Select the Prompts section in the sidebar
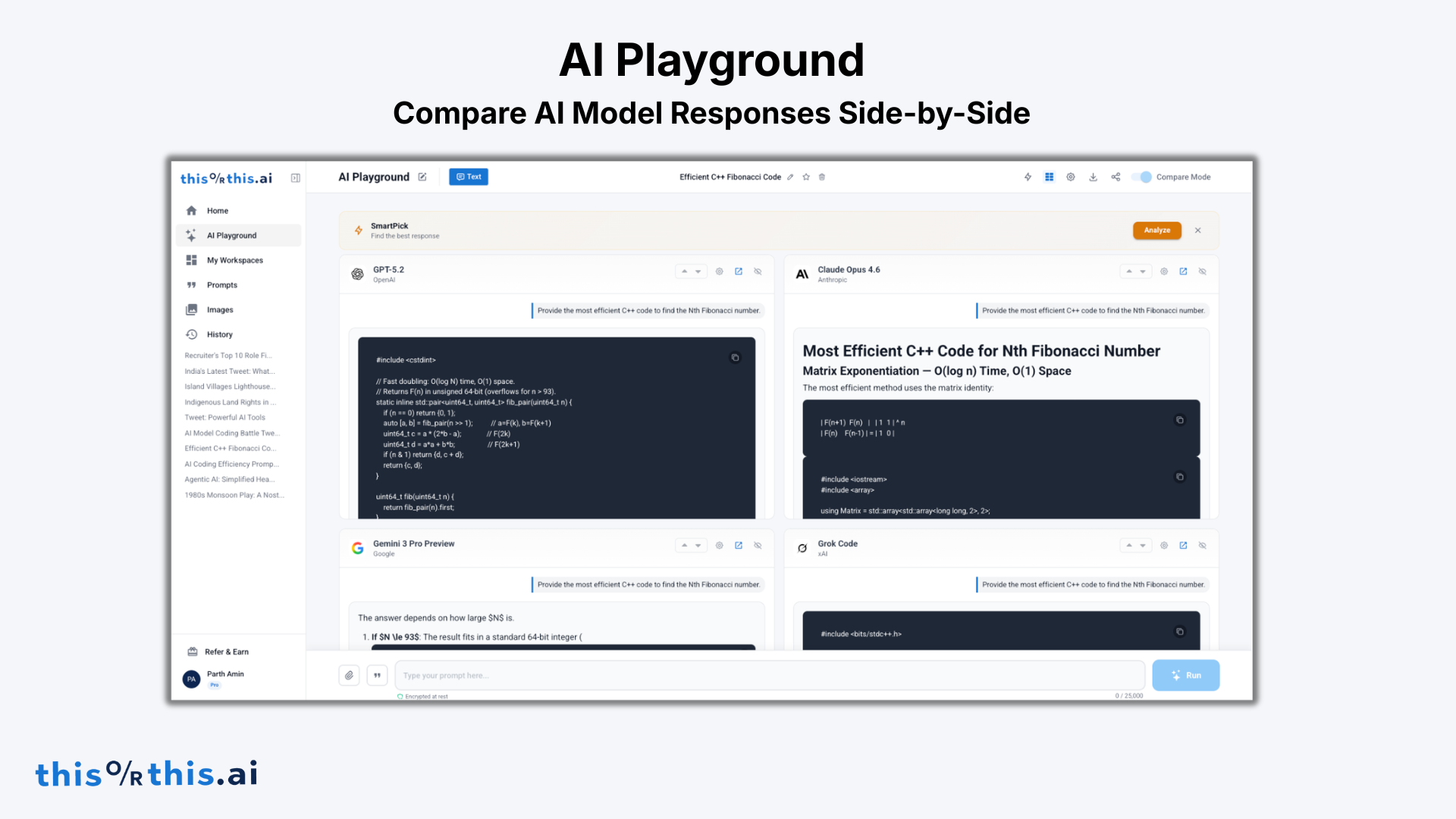The width and height of the screenshot is (1456, 819). pos(222,284)
